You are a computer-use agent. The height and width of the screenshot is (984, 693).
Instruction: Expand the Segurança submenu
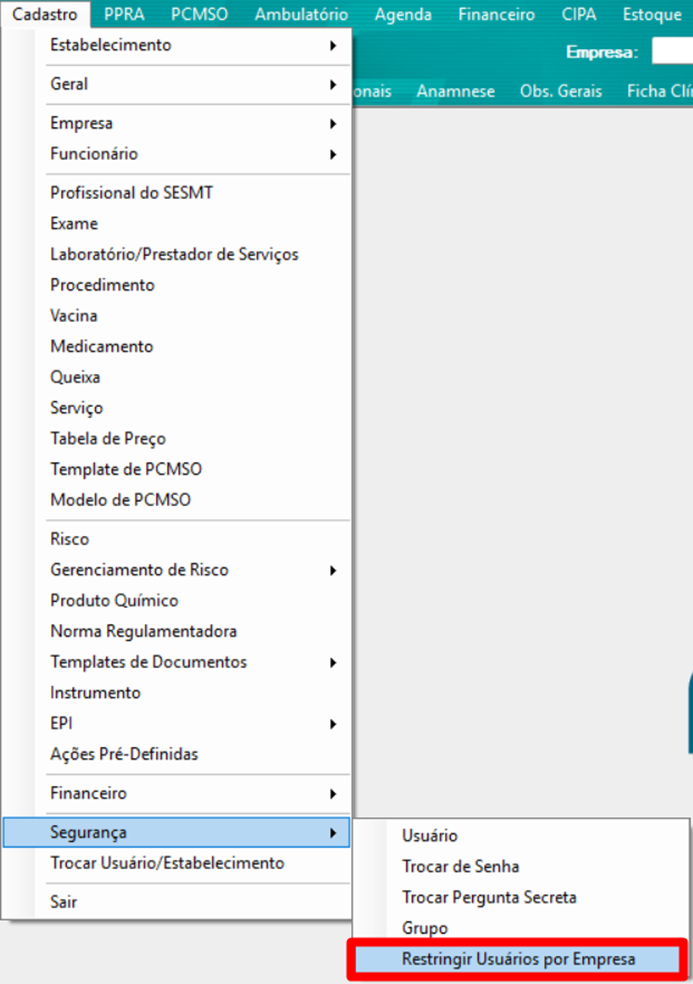click(x=176, y=832)
